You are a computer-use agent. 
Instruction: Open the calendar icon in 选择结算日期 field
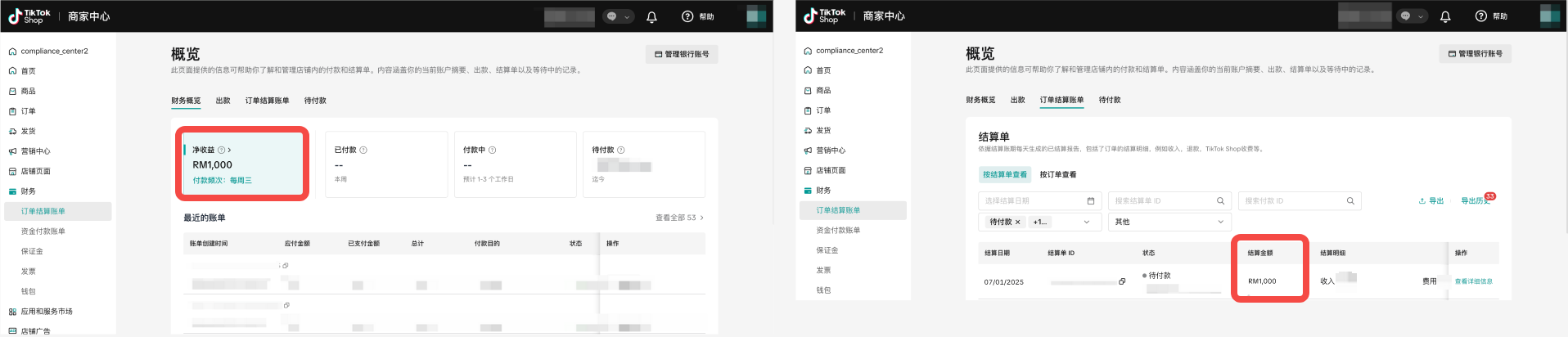point(1090,200)
